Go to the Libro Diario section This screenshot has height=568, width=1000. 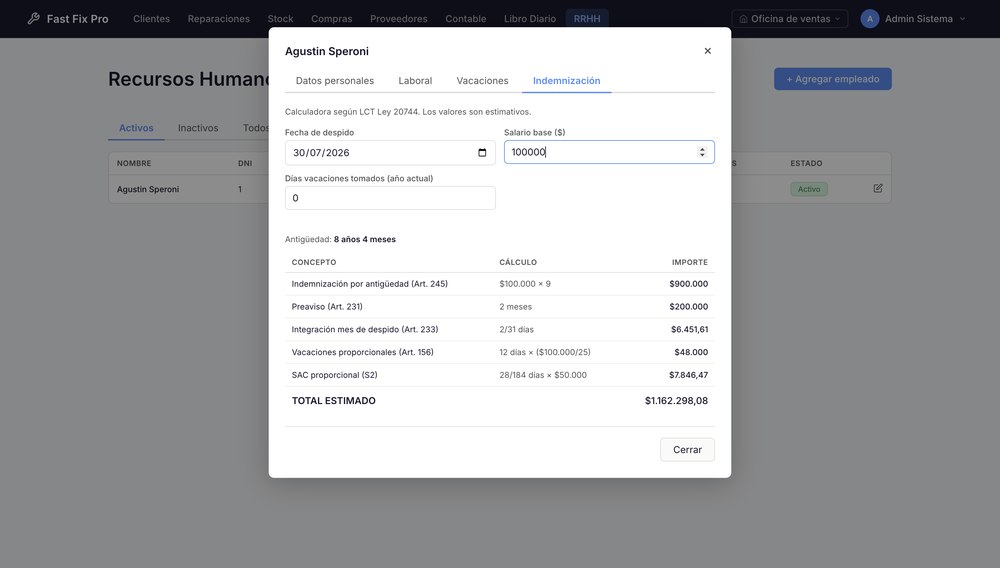530,18
